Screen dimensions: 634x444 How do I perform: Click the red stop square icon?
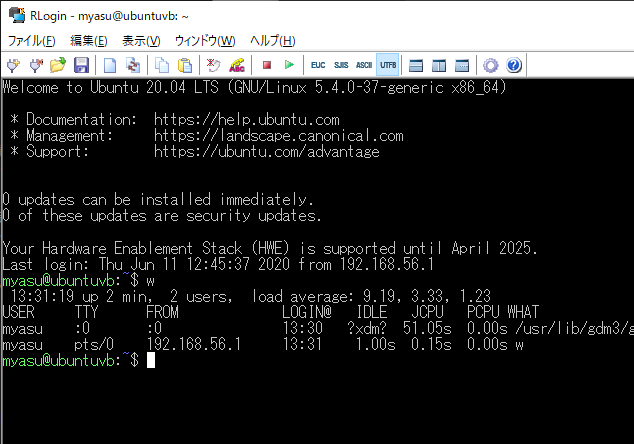(x=266, y=65)
